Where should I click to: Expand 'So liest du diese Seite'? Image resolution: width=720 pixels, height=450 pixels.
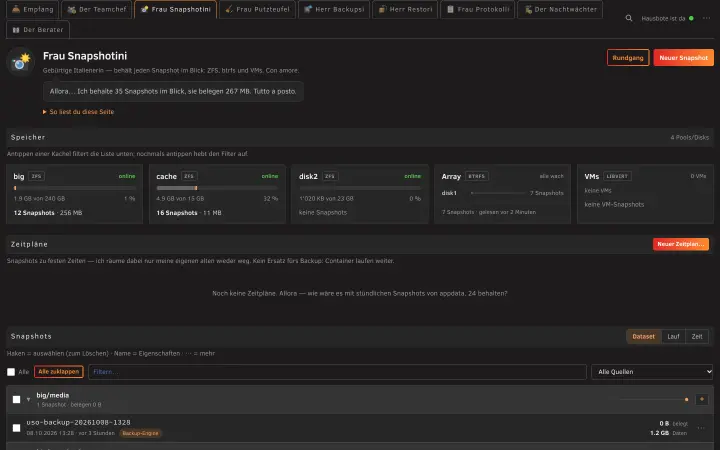point(79,112)
